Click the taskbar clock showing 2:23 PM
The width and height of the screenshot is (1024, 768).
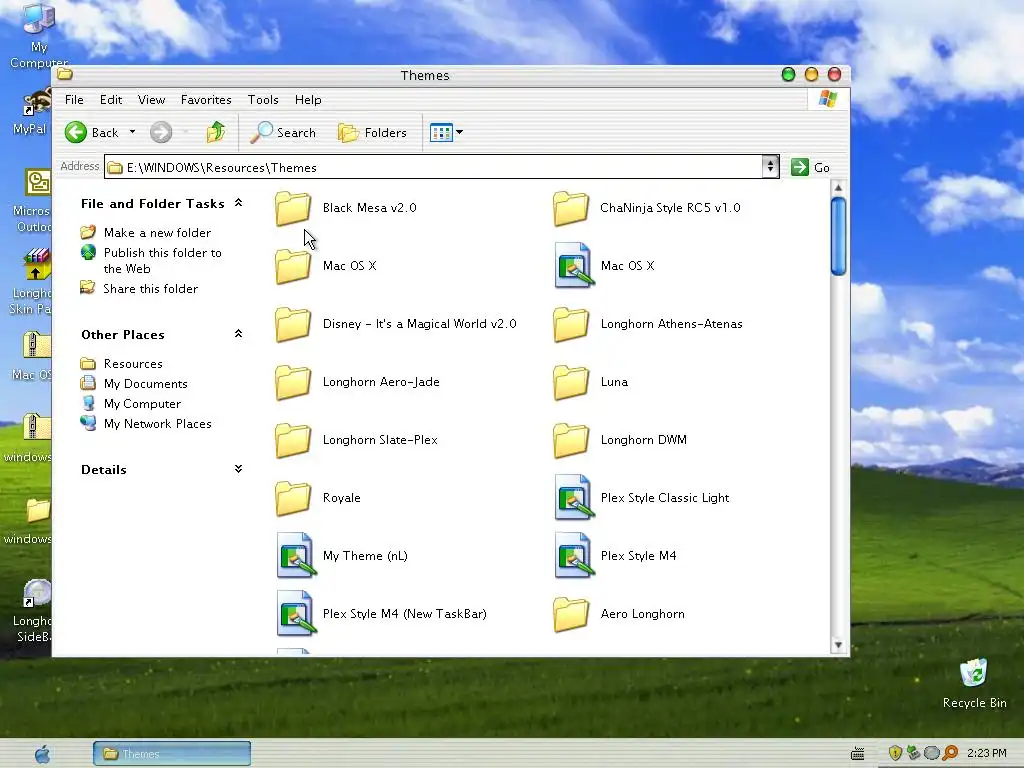(x=987, y=753)
